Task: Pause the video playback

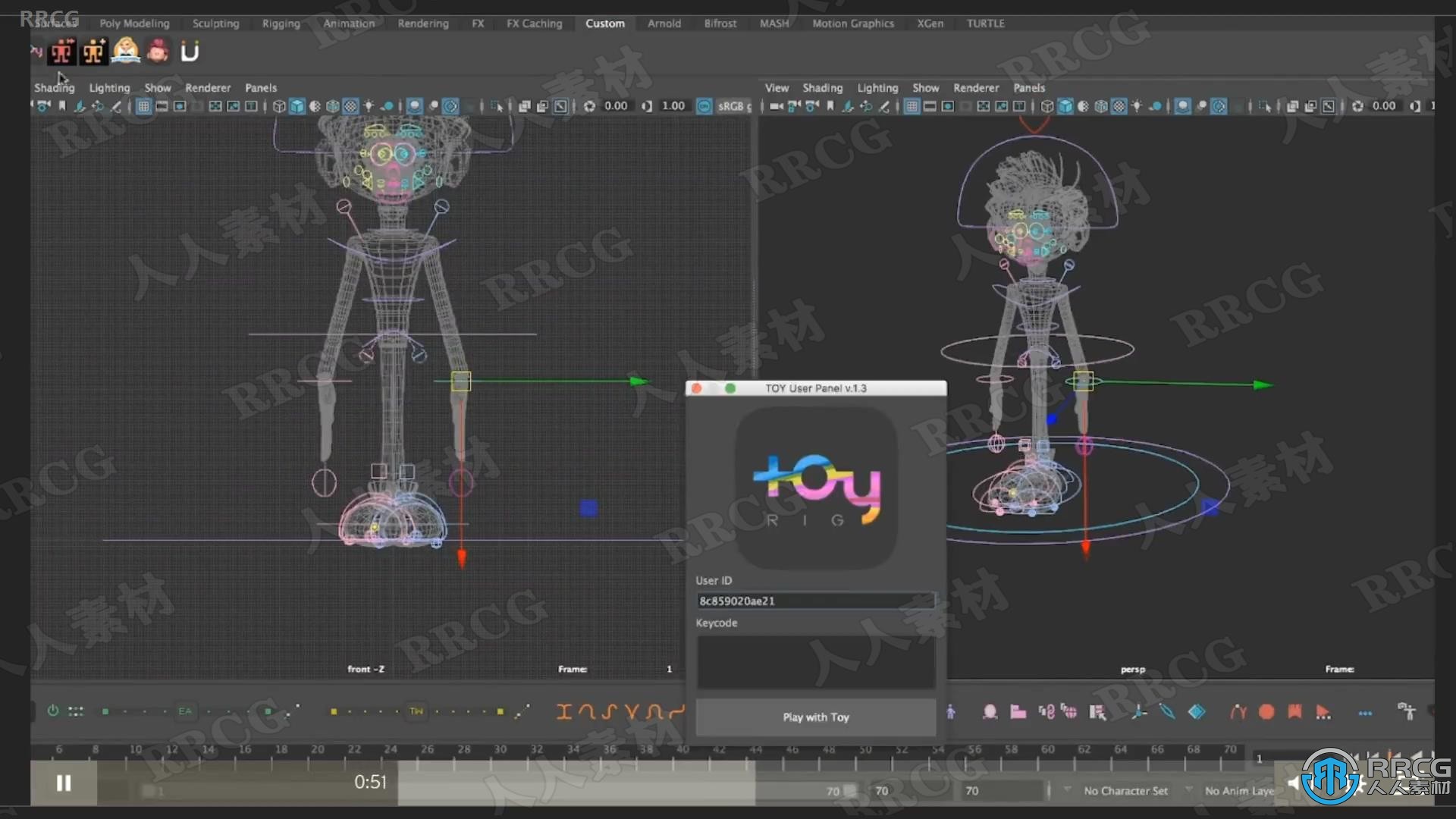Action: 64,783
